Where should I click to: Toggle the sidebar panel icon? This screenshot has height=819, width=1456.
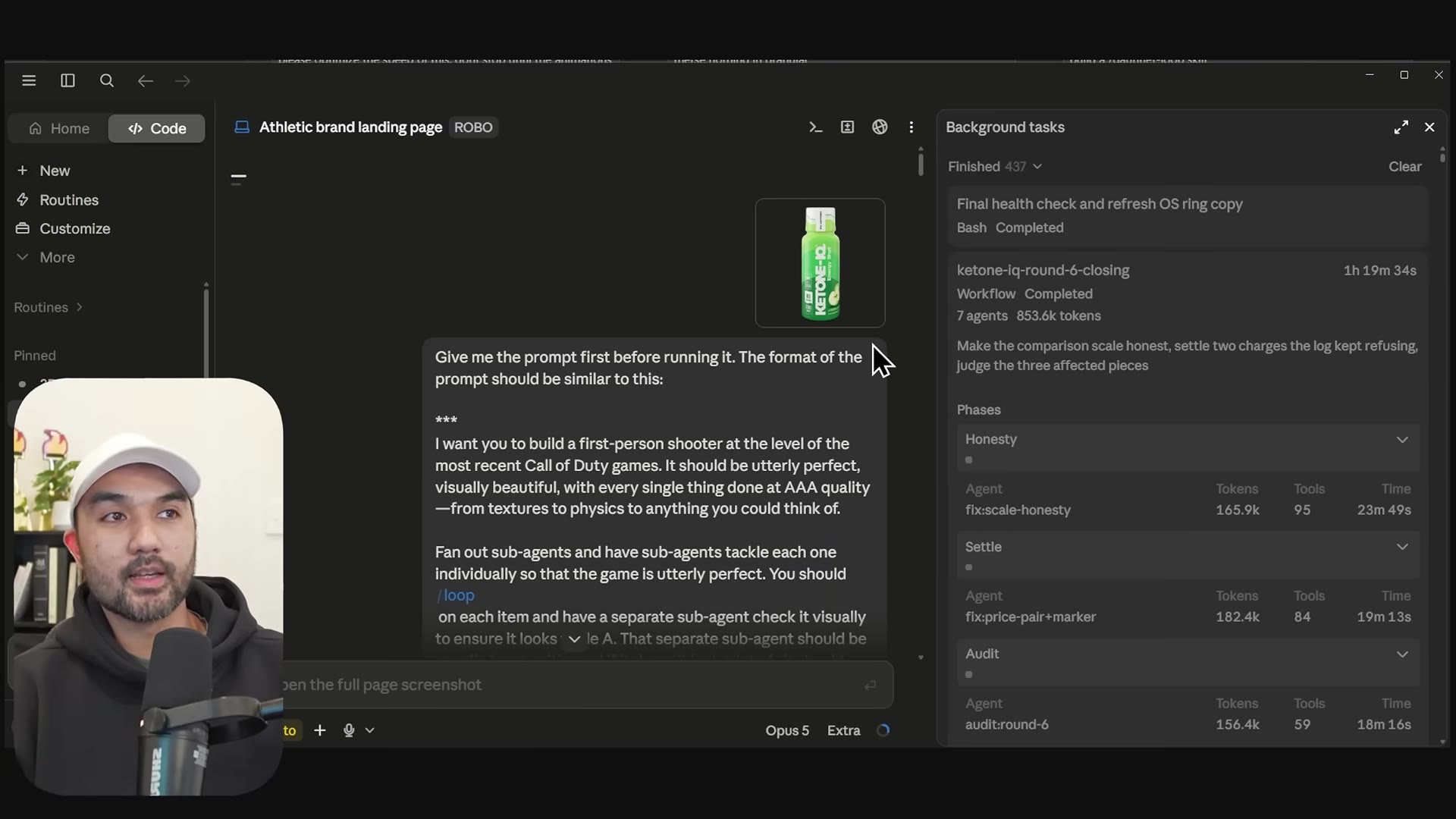click(x=67, y=80)
